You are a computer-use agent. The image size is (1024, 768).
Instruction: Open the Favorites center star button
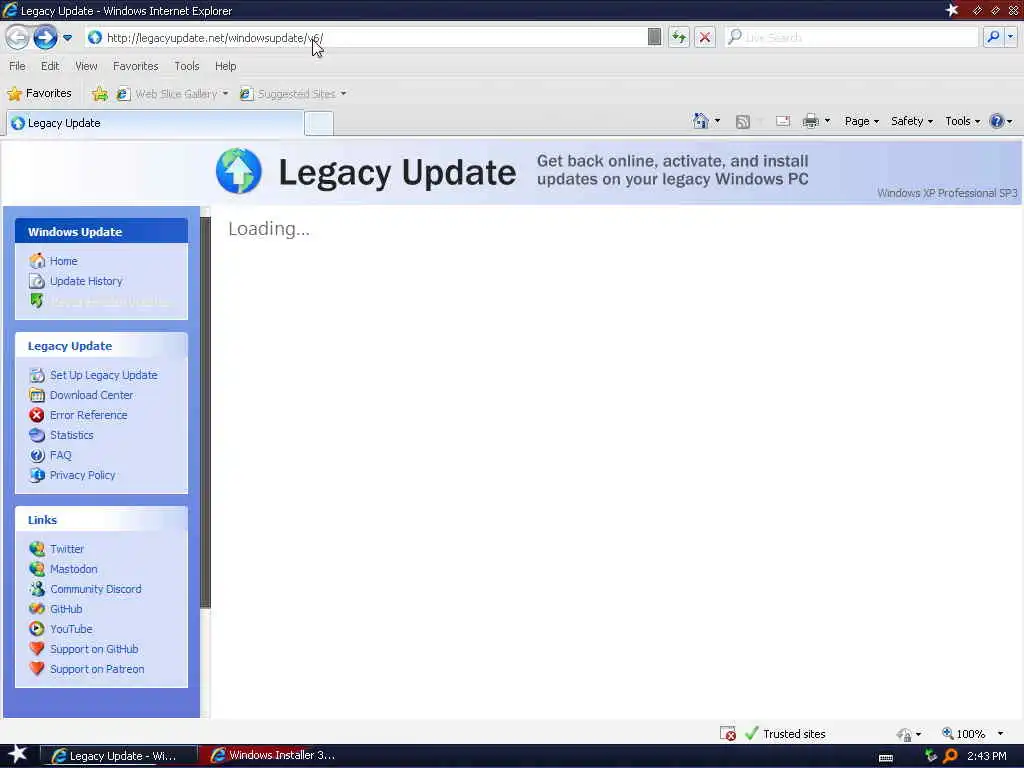tap(39, 93)
